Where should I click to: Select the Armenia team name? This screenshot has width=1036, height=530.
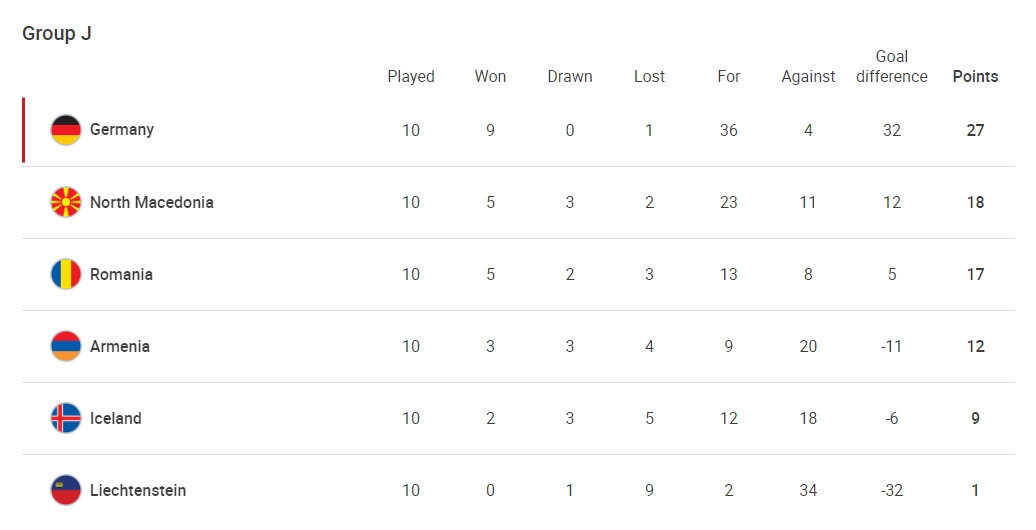120,346
